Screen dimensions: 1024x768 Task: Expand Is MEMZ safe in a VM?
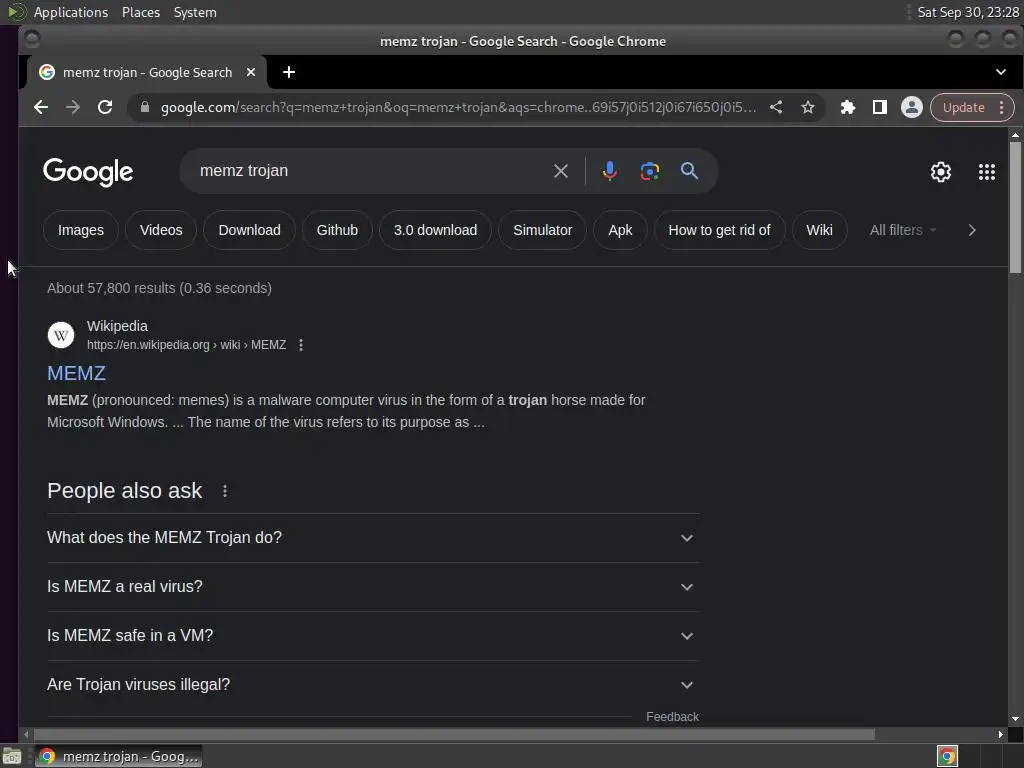coord(373,635)
